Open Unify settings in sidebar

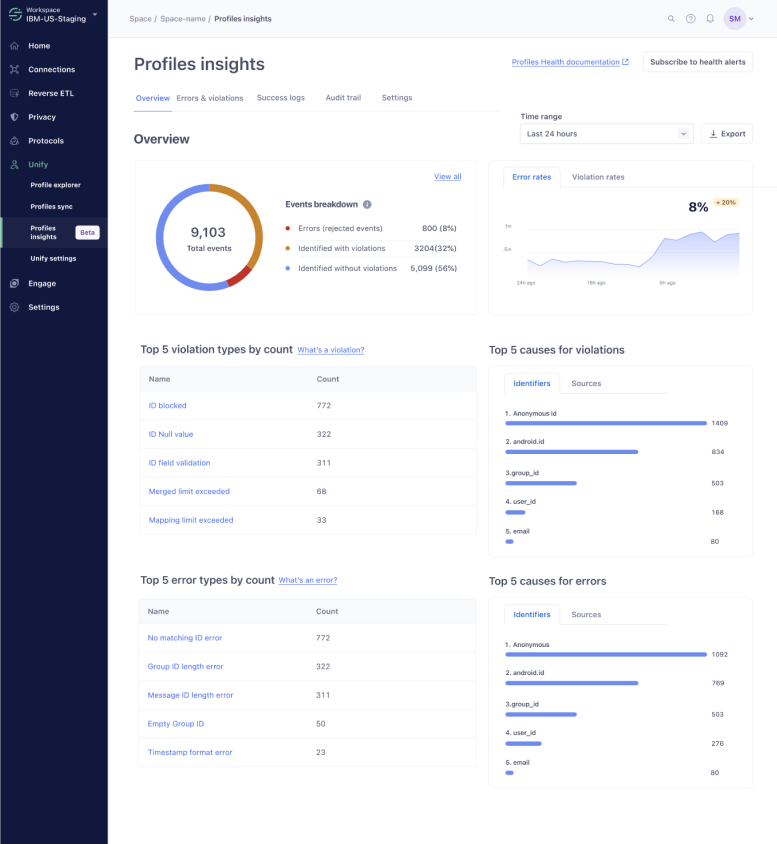click(53, 258)
